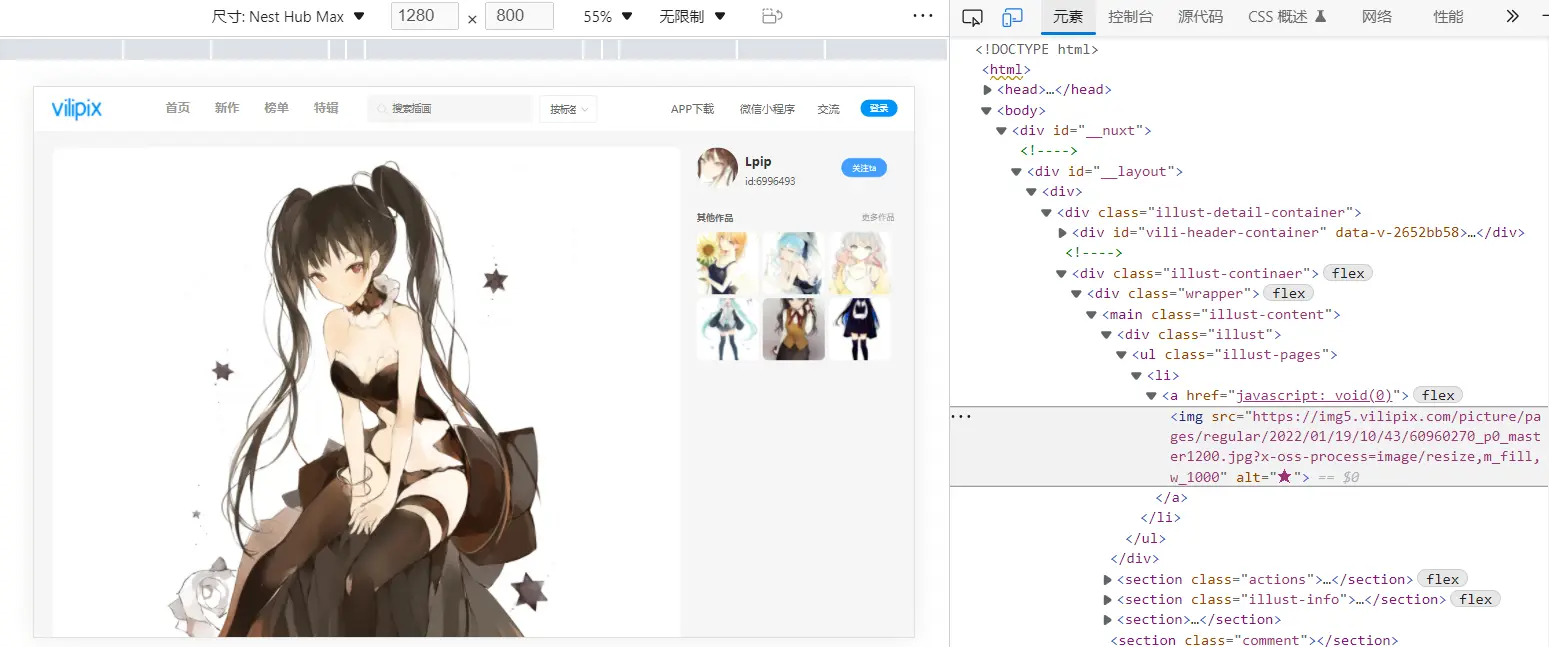Click the Lpip username text
1549x647 pixels.
758,162
